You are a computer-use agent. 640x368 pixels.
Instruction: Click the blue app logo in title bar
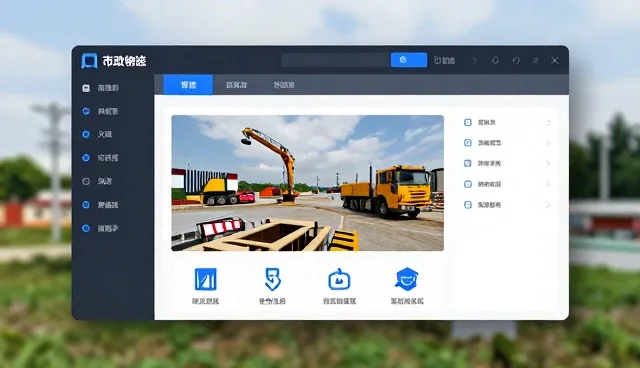pyautogui.click(x=89, y=60)
